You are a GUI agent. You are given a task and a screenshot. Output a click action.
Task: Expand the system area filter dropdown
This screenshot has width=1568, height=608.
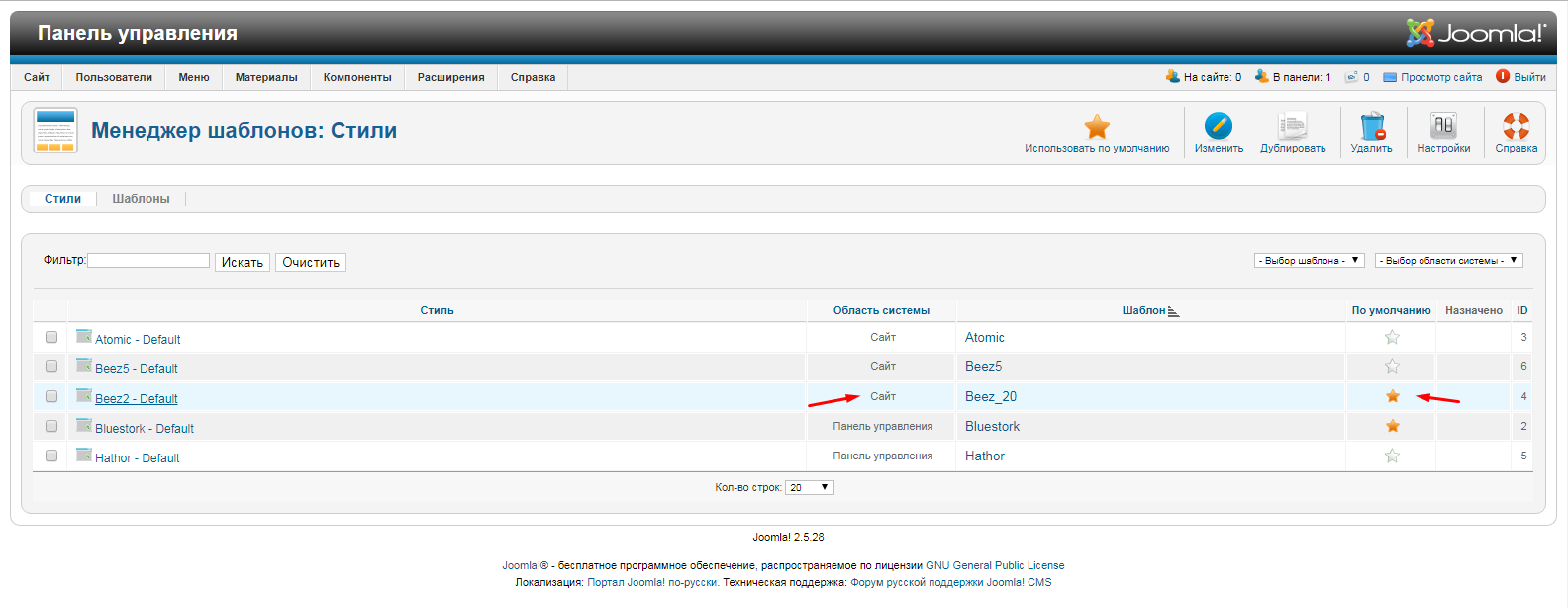coord(1448,261)
